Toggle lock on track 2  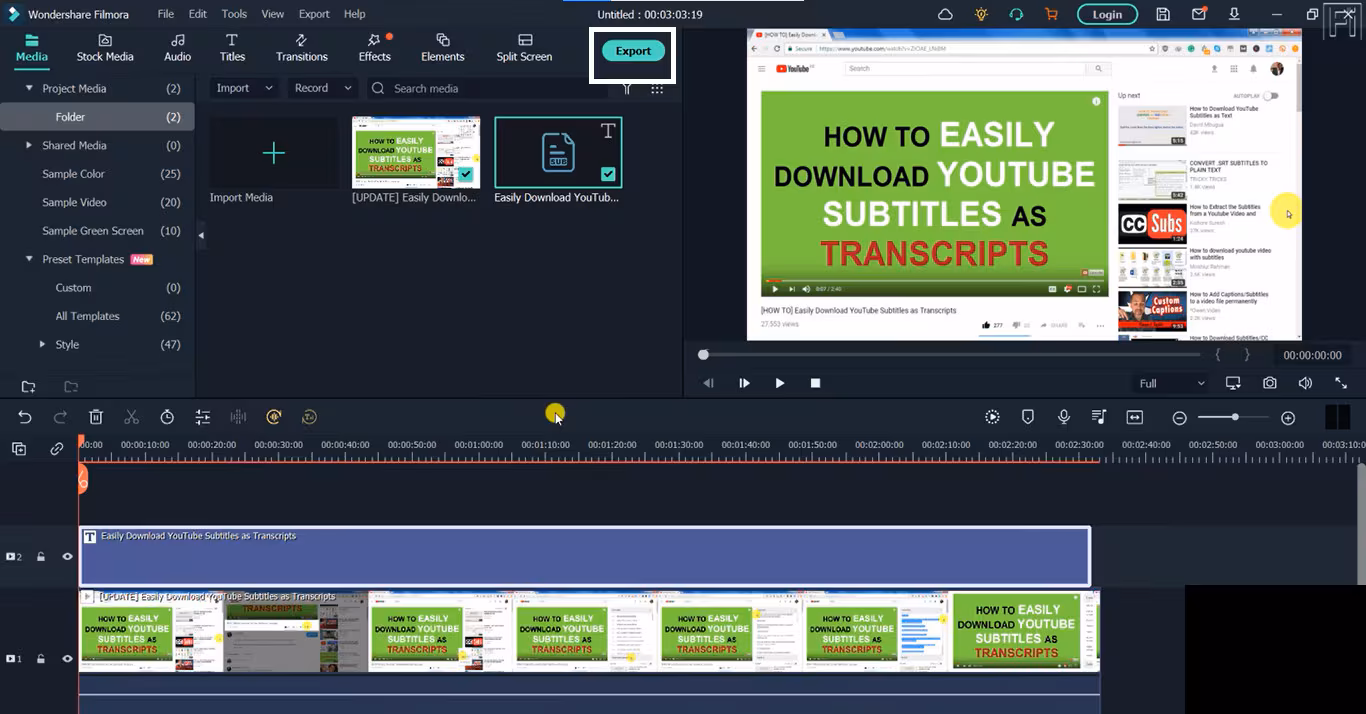[41, 556]
